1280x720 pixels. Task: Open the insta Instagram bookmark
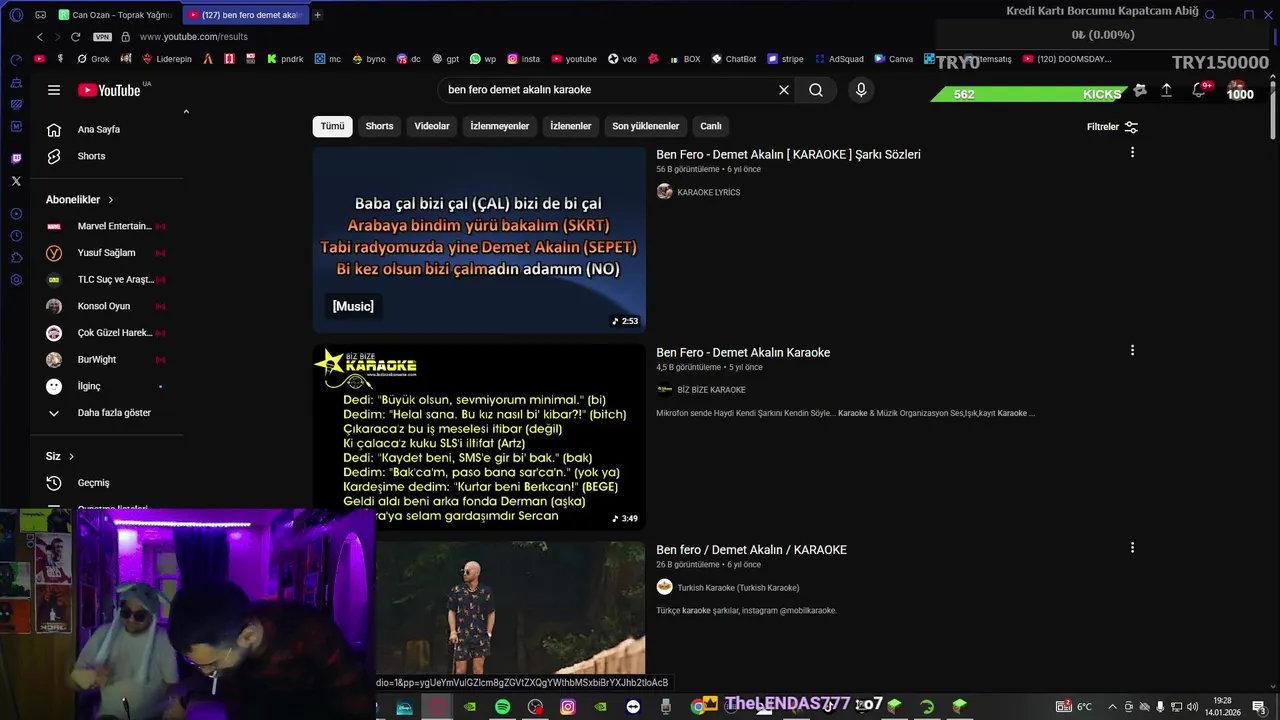[x=524, y=59]
